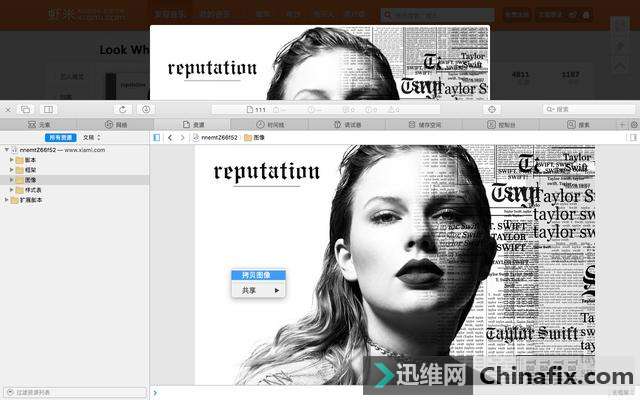Switch to the 储存空间 tab

coord(424,124)
